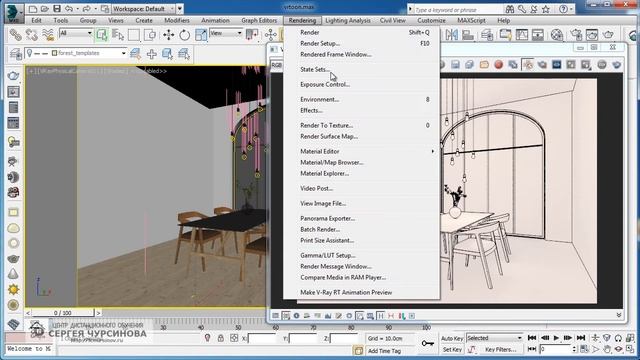This screenshot has width=640, height=360.
Task: Select Render To Texture... menu entry
Action: click(x=327, y=125)
